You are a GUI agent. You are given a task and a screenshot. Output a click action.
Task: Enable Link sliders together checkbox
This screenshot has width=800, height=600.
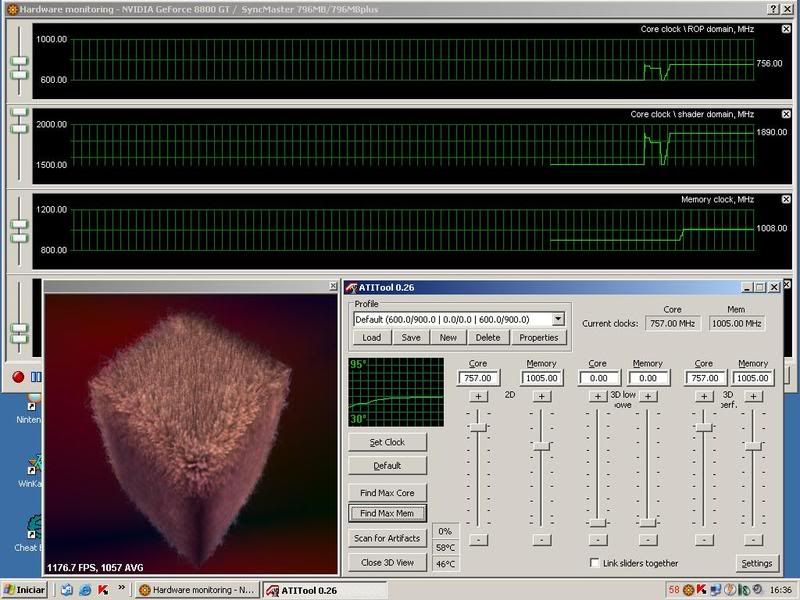(596, 563)
